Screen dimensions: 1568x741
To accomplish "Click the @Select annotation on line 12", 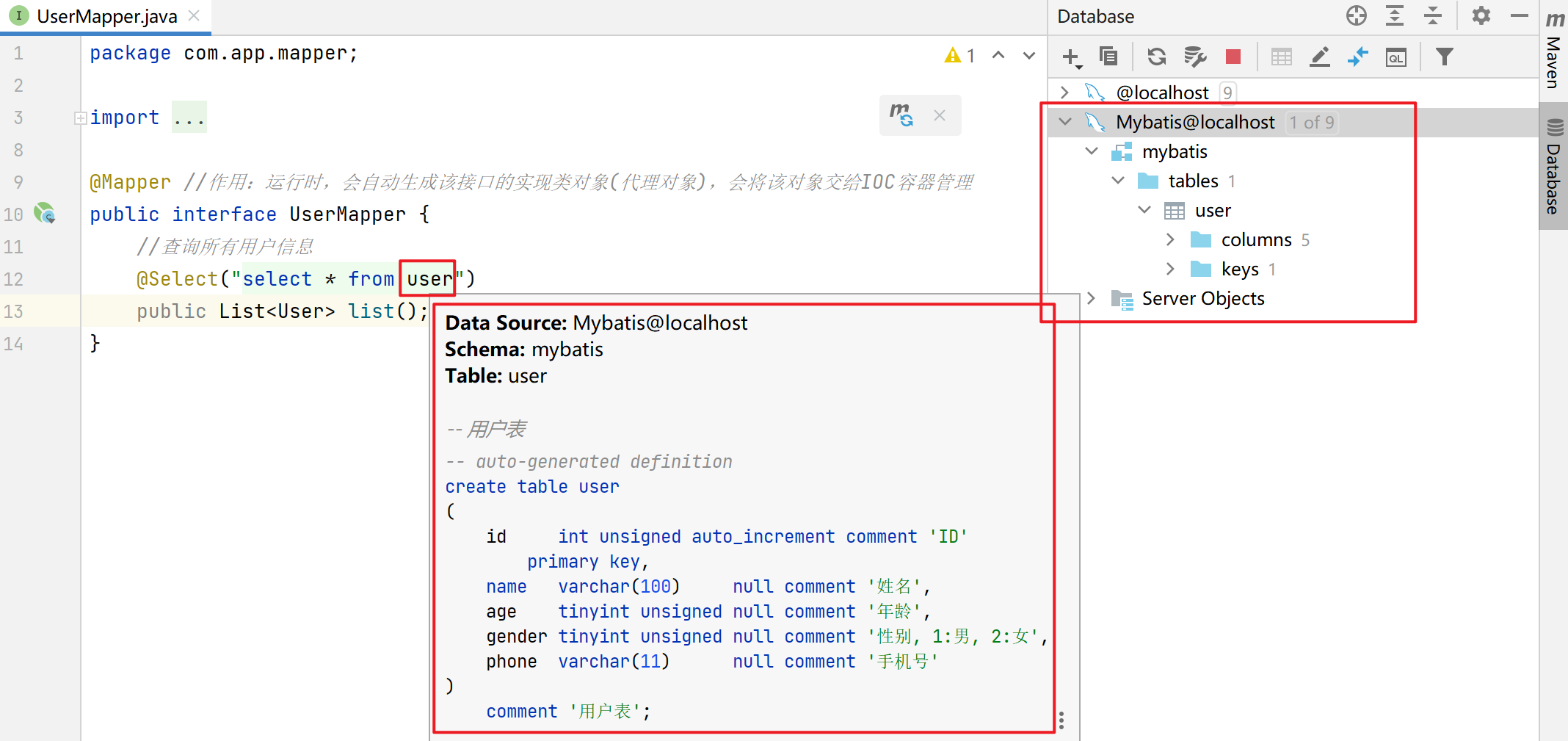I will coord(177,279).
